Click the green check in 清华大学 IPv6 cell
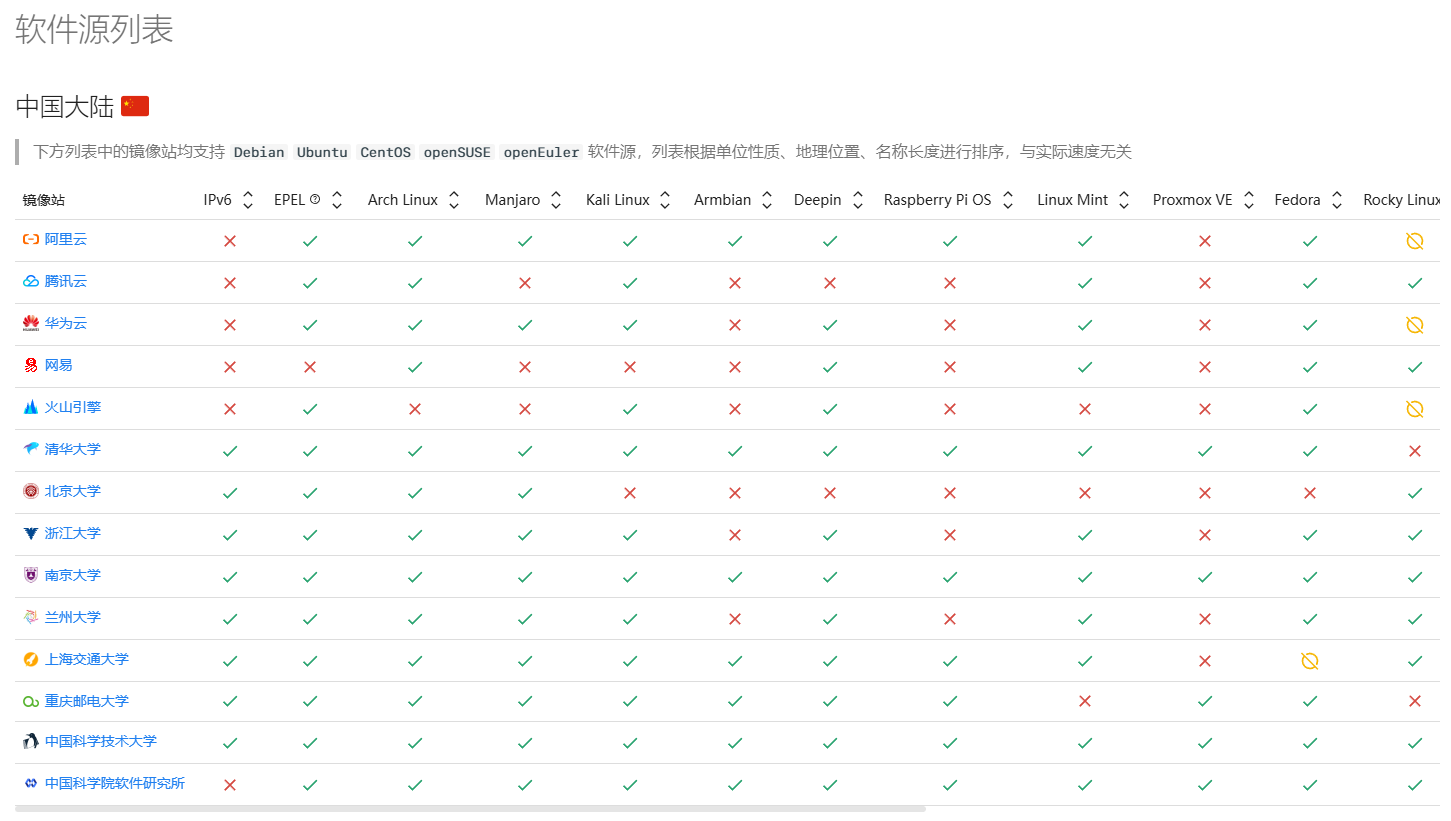The width and height of the screenshot is (1451, 821). click(230, 451)
